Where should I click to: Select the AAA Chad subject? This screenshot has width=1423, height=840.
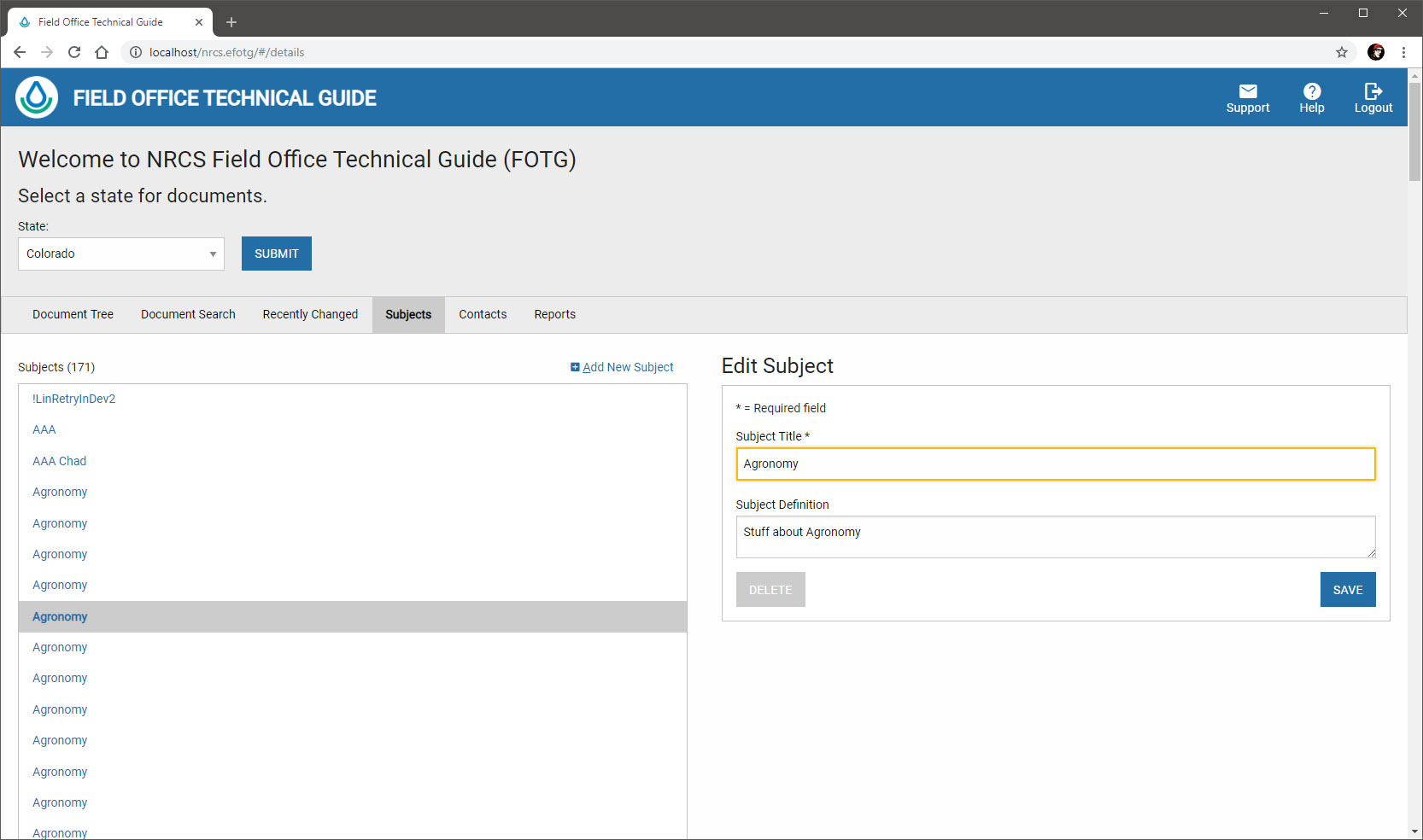(59, 461)
